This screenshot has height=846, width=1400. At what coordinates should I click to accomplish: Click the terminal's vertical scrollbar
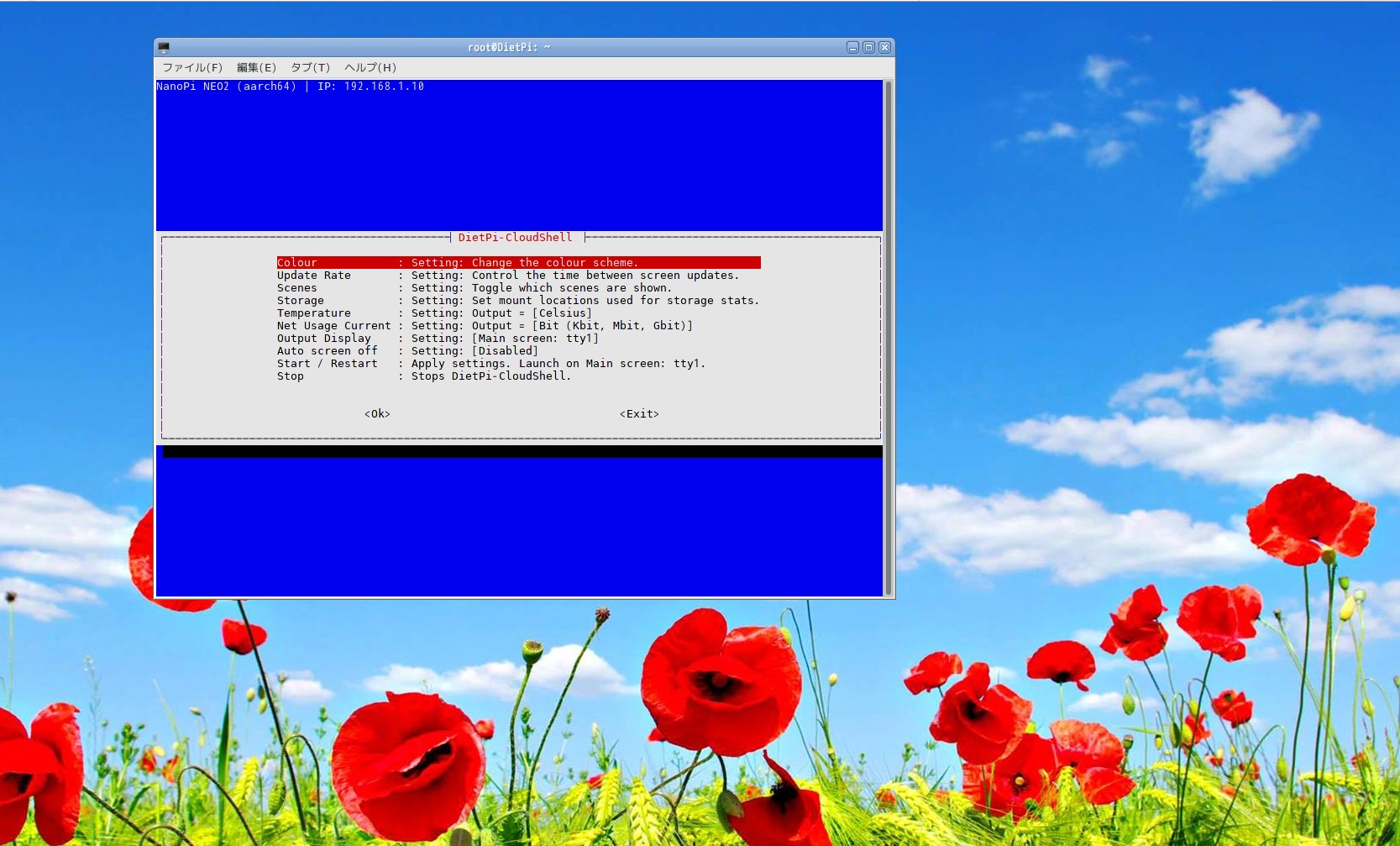tap(889, 336)
